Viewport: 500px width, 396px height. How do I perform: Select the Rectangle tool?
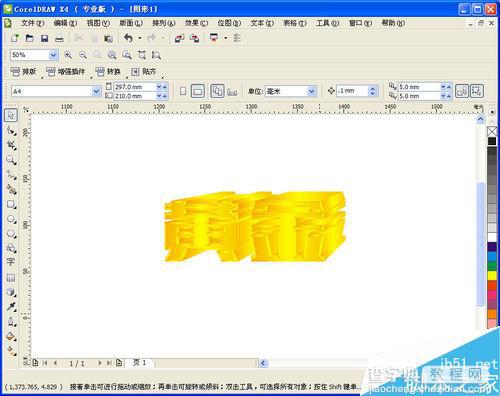pyautogui.click(x=11, y=204)
